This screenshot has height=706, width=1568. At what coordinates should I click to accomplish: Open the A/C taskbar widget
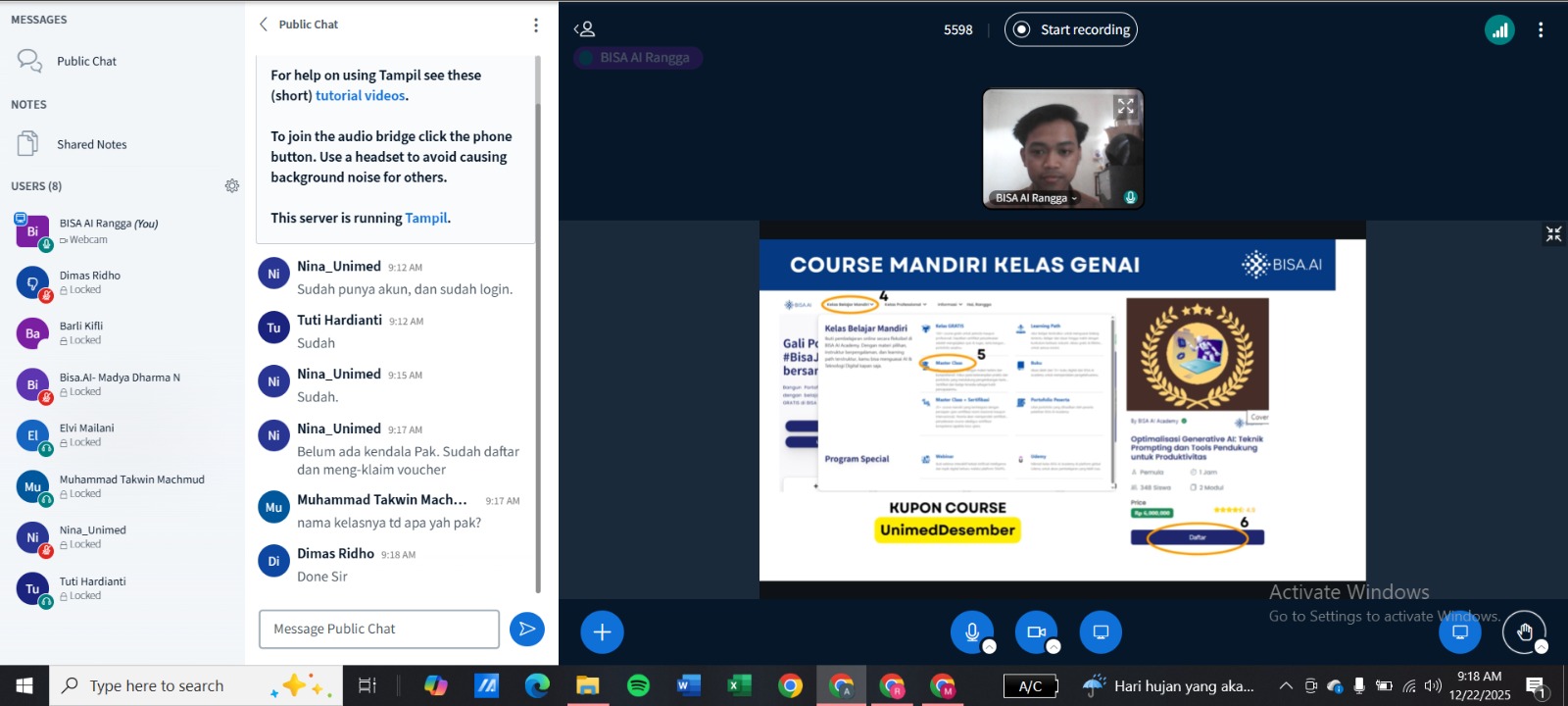1031,685
